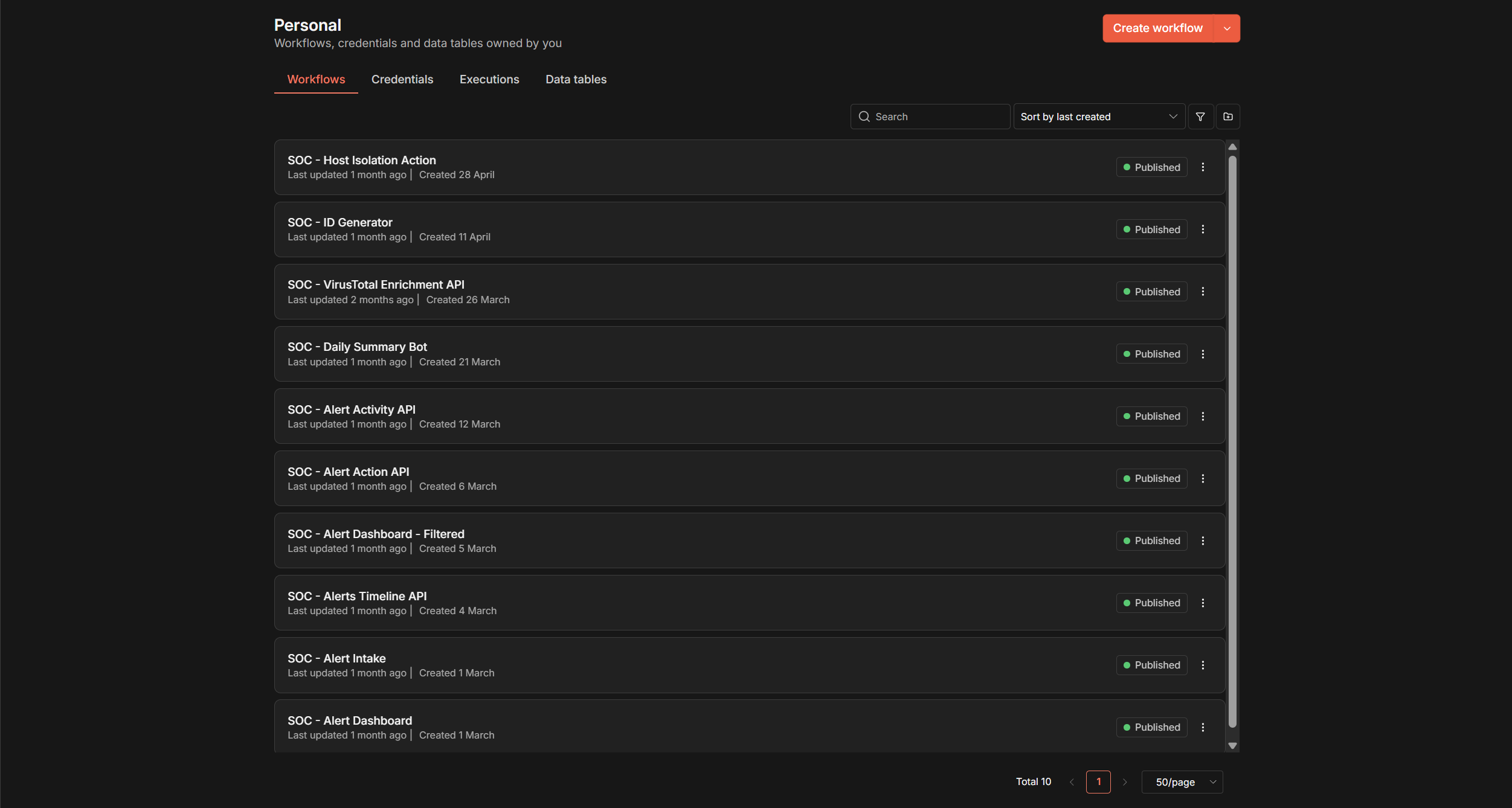Open SOC - ID Generator workflow
This screenshot has width=1512, height=808.
(x=750, y=229)
